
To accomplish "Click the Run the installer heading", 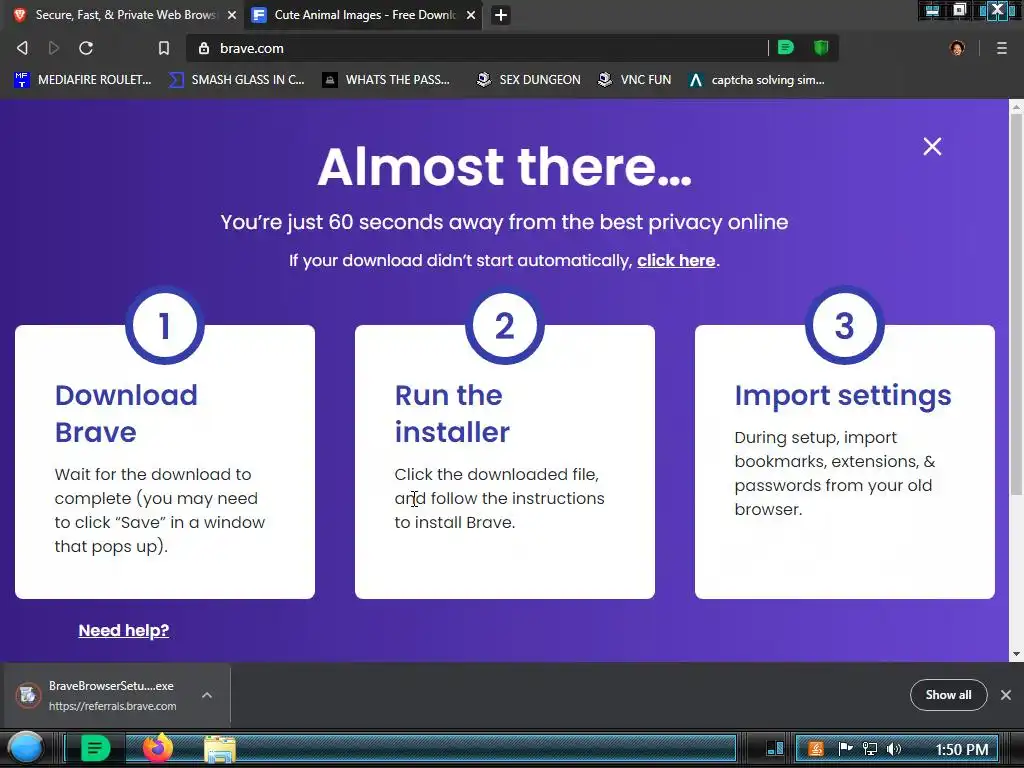I will (x=452, y=413).
